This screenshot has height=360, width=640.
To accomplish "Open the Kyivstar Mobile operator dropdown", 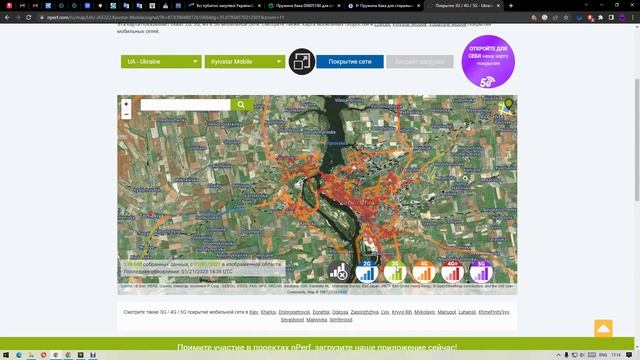I will tap(245, 62).
